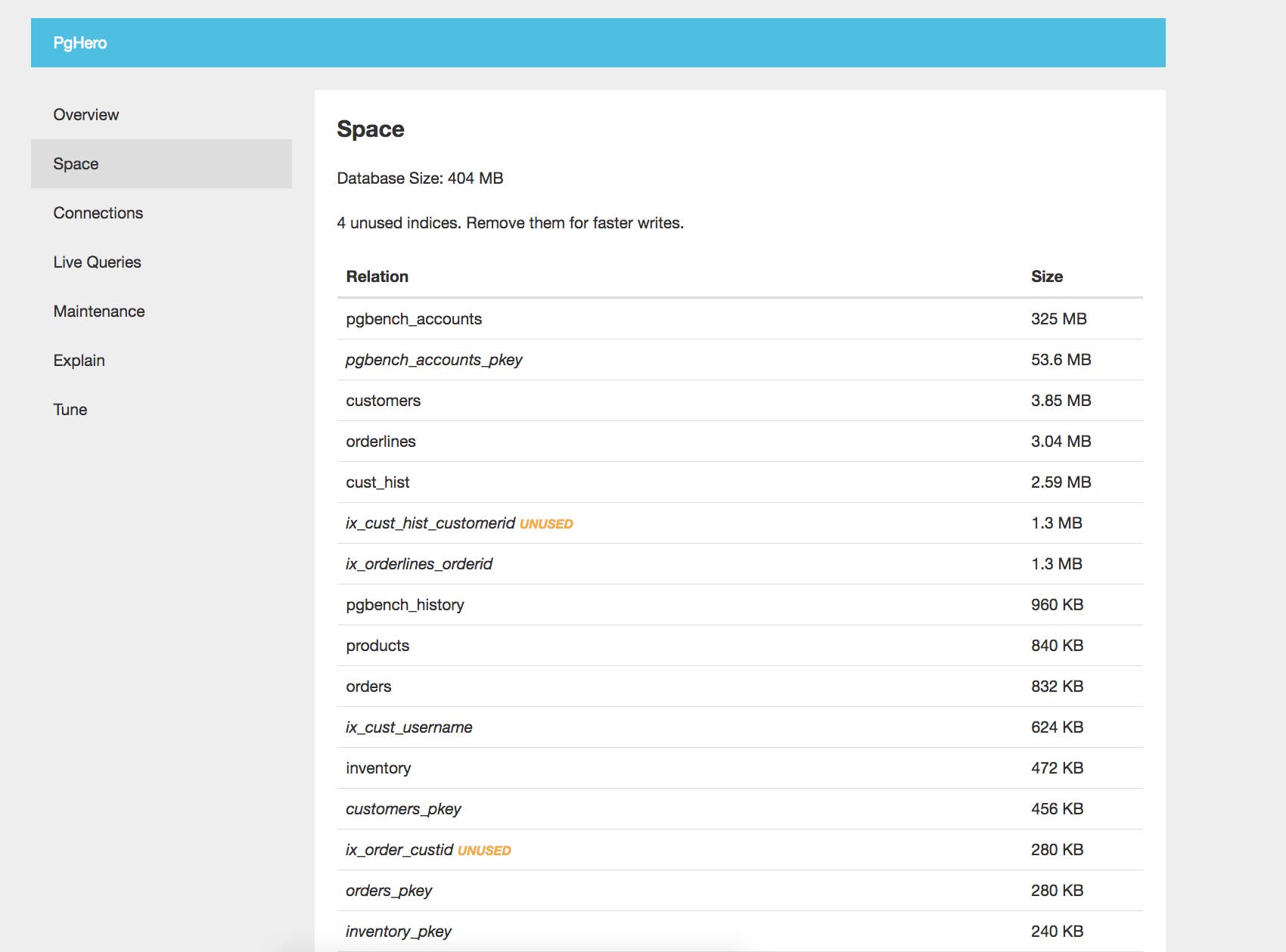Navigate to the Space section
Viewport: 1286px width, 952px height.
(x=75, y=163)
